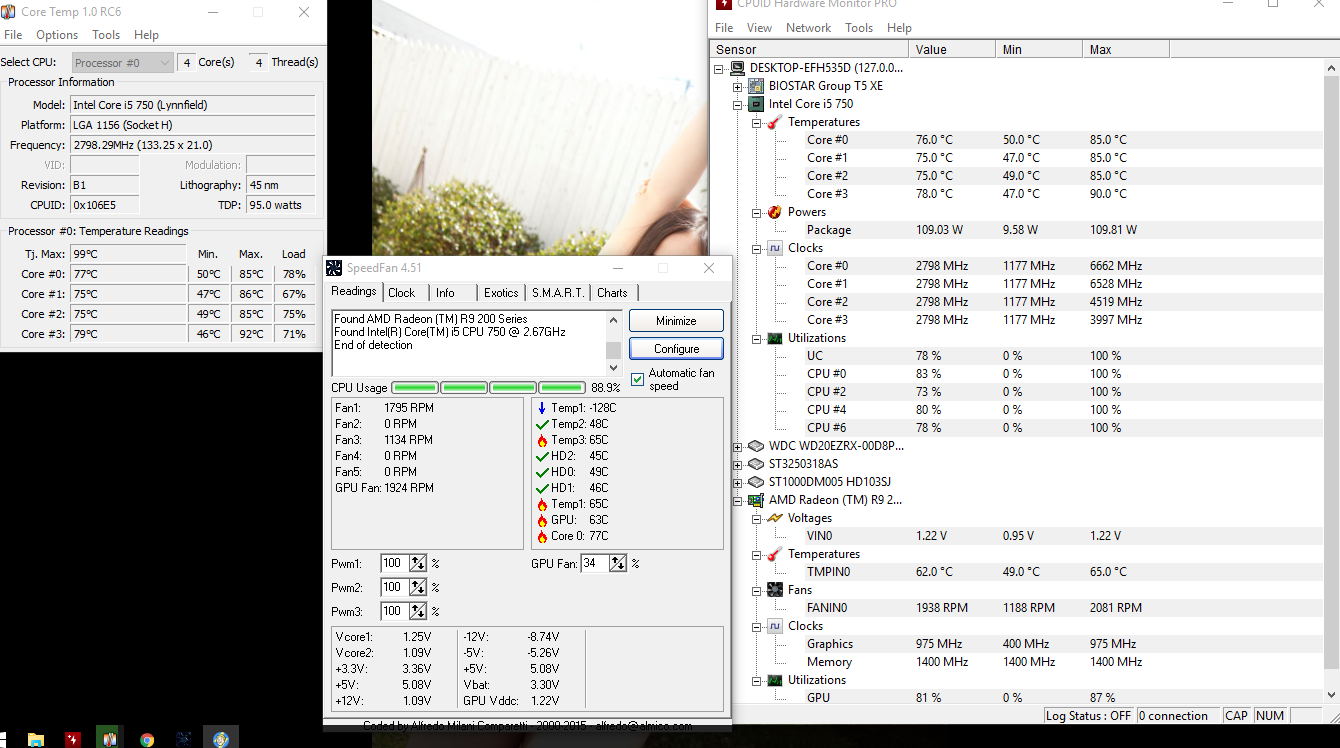Screen dimensions: 1340x748
Task: Click the Pwm1 percentage input field
Action: tap(394, 564)
